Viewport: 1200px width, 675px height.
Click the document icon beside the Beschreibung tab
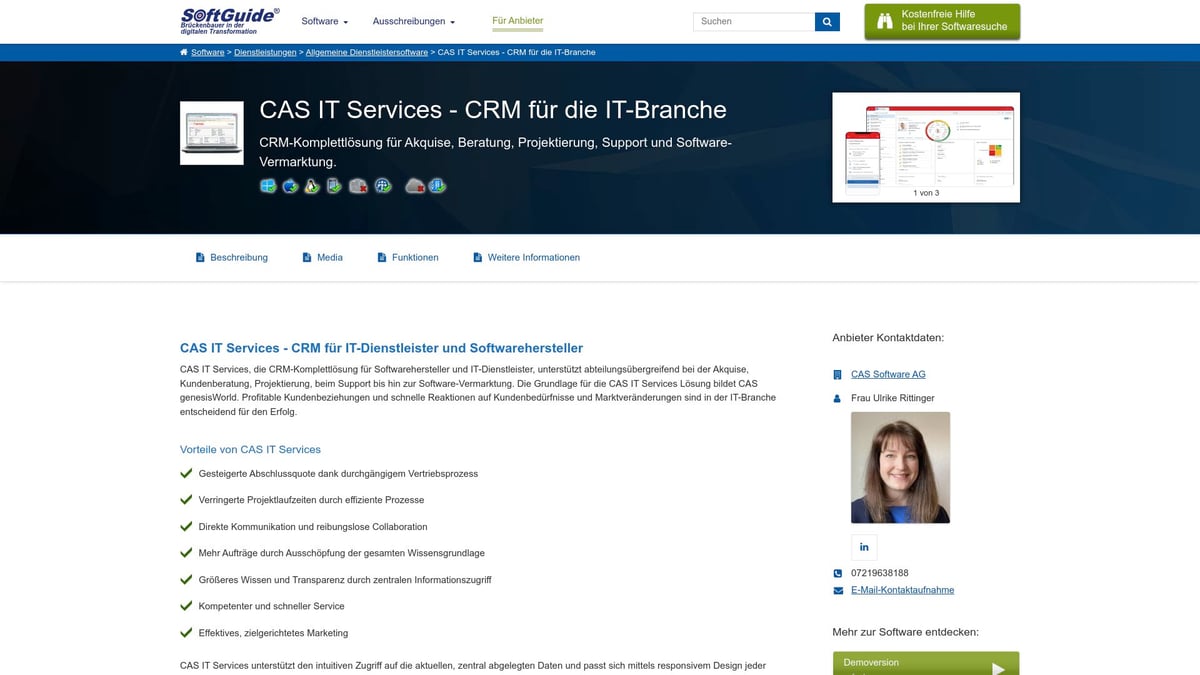[x=200, y=257]
